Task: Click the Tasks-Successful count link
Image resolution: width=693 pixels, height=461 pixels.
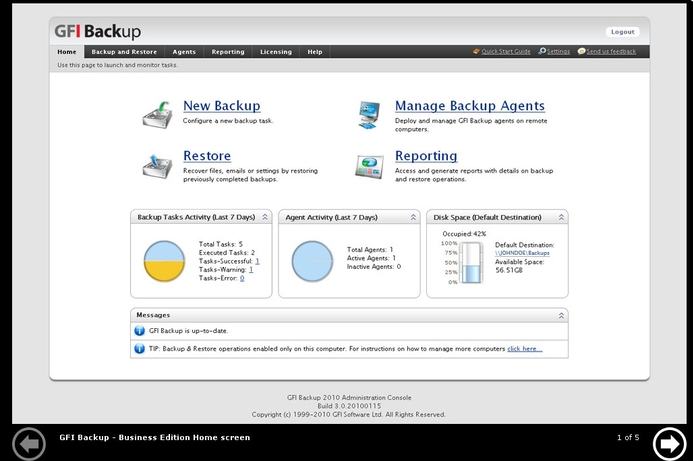Action: click(257, 261)
